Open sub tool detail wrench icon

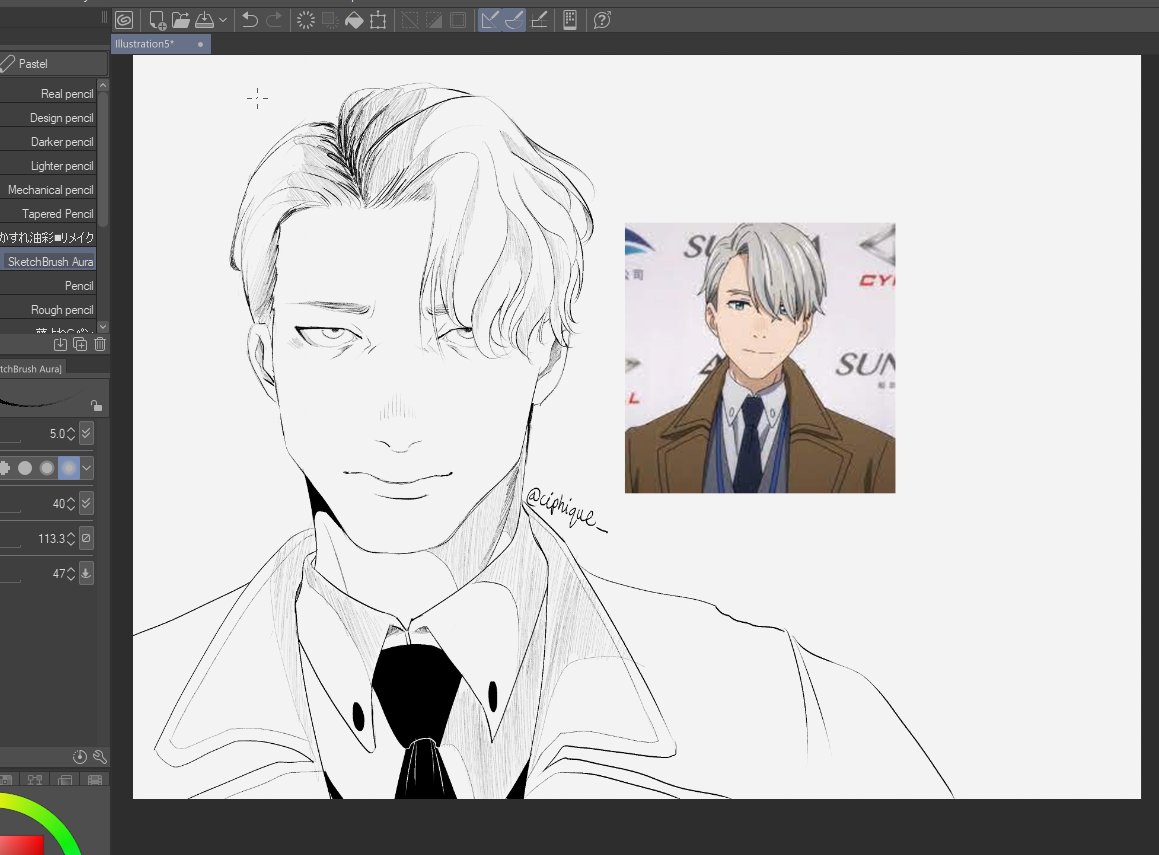coord(101,757)
